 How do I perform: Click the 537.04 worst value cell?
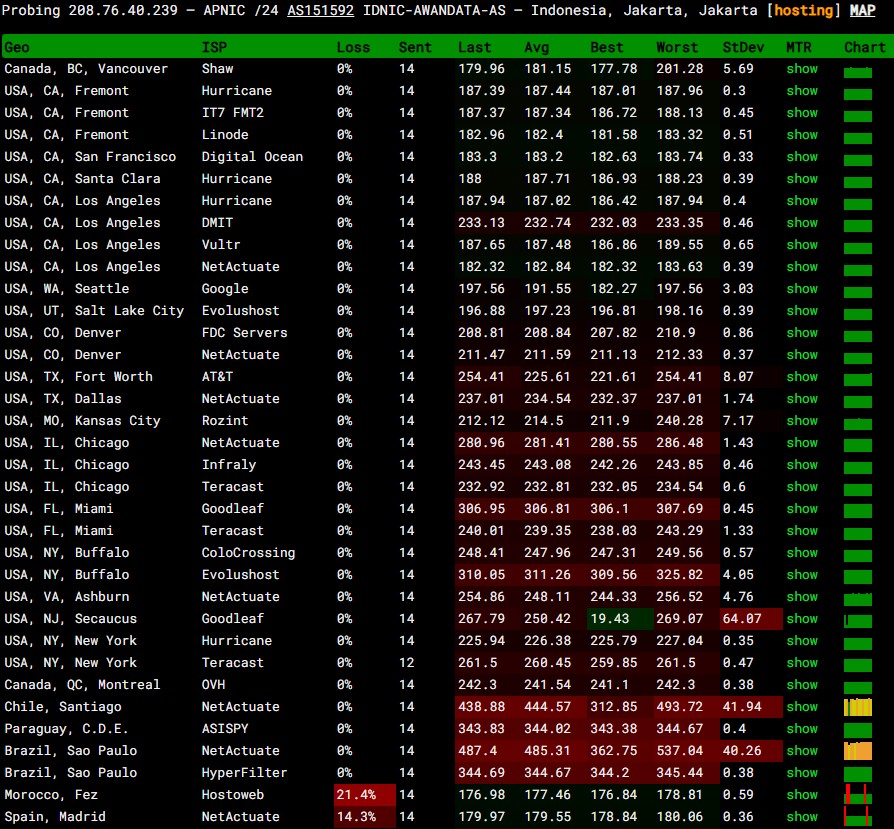click(x=686, y=751)
